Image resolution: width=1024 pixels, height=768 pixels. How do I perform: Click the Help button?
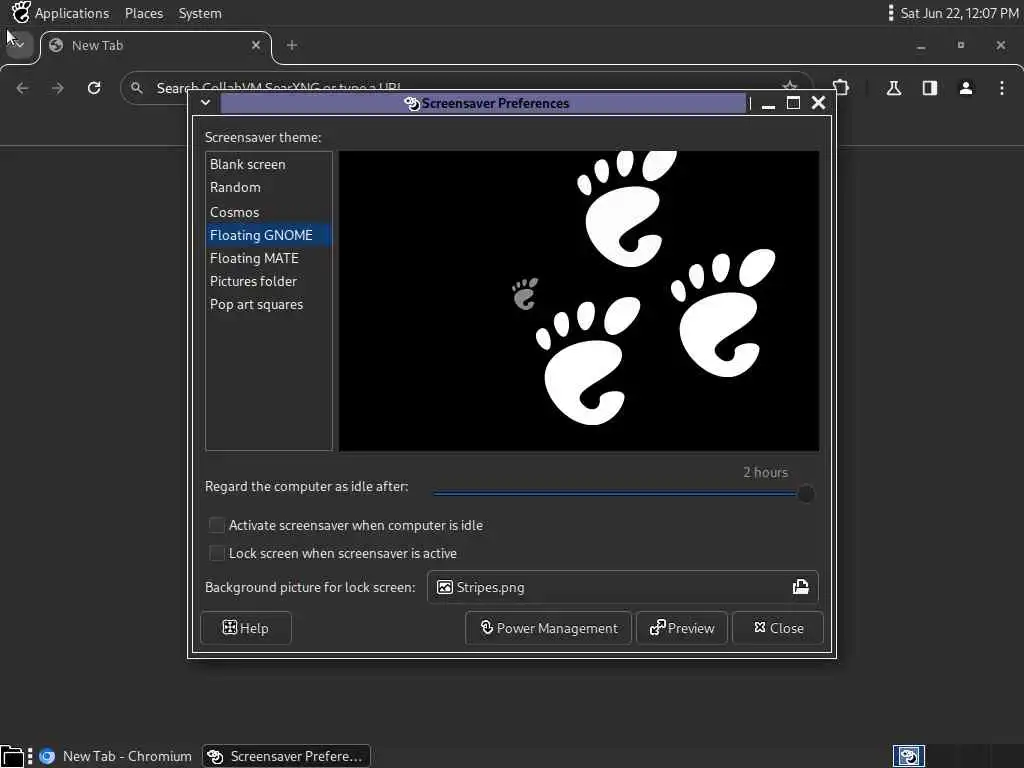pos(246,628)
